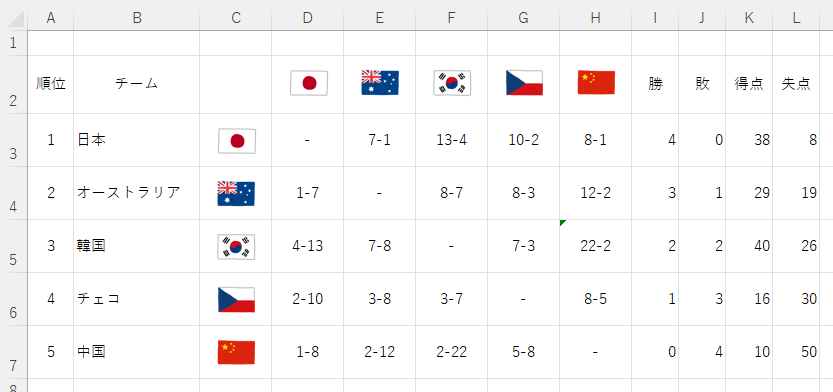The image size is (833, 392).
Task: Click the South Korea flag in header row
Action: [x=452, y=83]
